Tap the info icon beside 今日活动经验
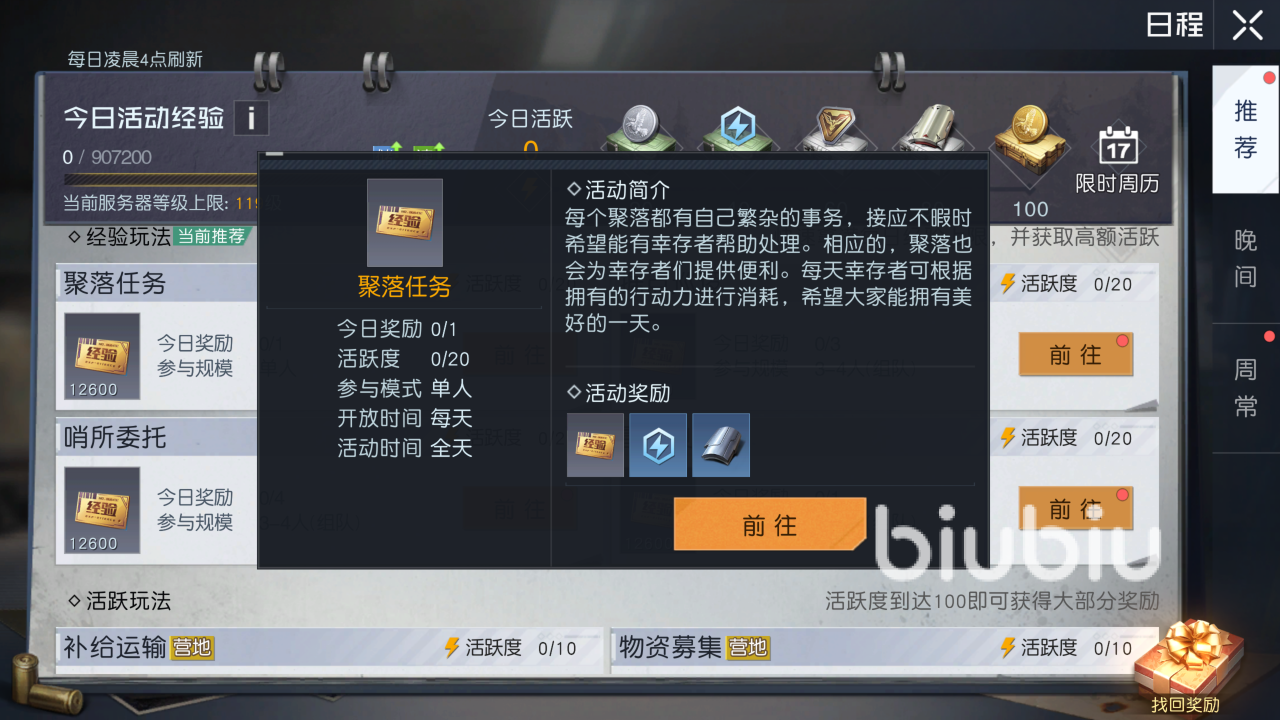This screenshot has height=720, width=1280. click(251, 118)
